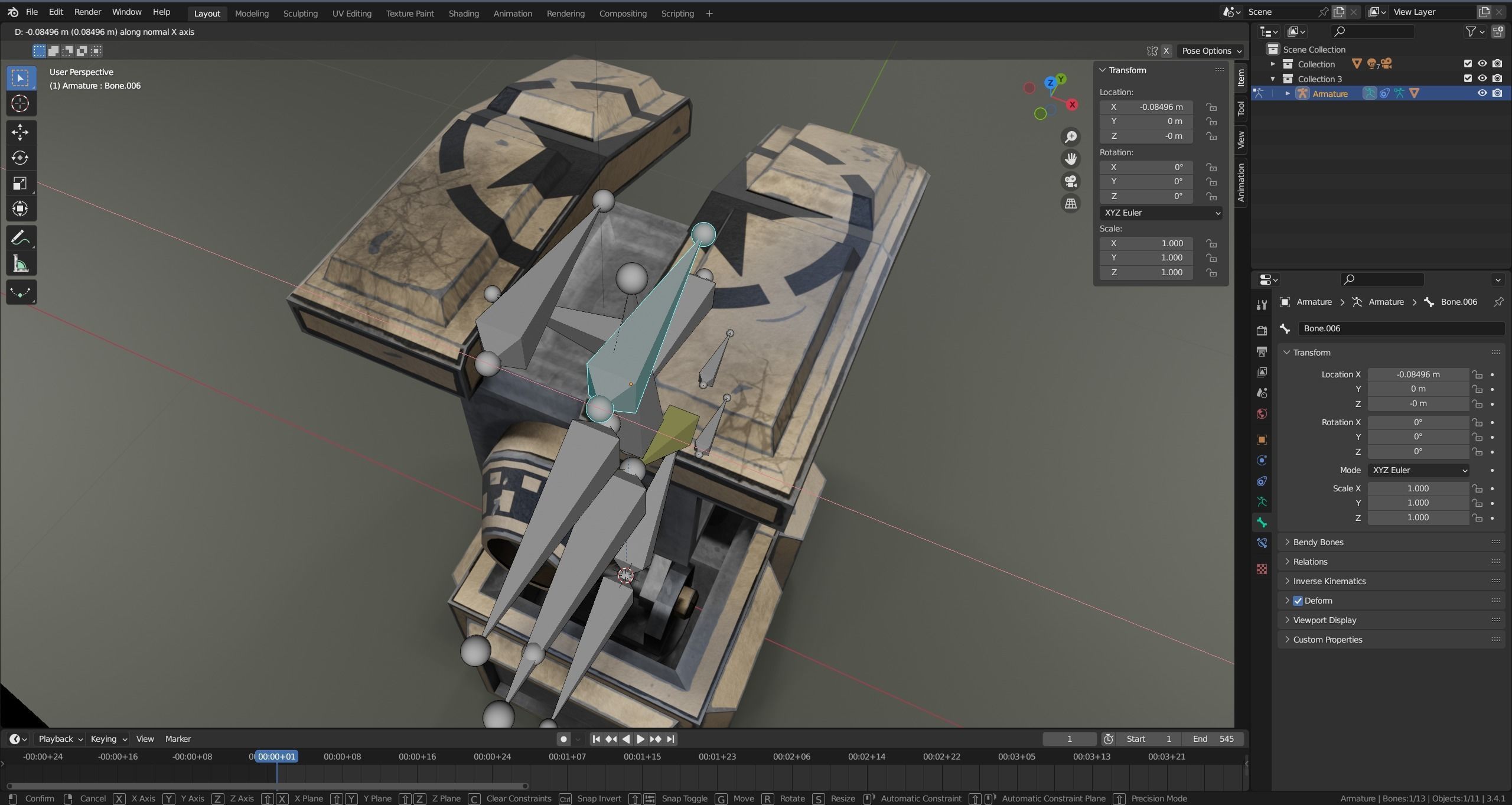
Task: Pin the properties editor context
Action: [x=1498, y=302]
